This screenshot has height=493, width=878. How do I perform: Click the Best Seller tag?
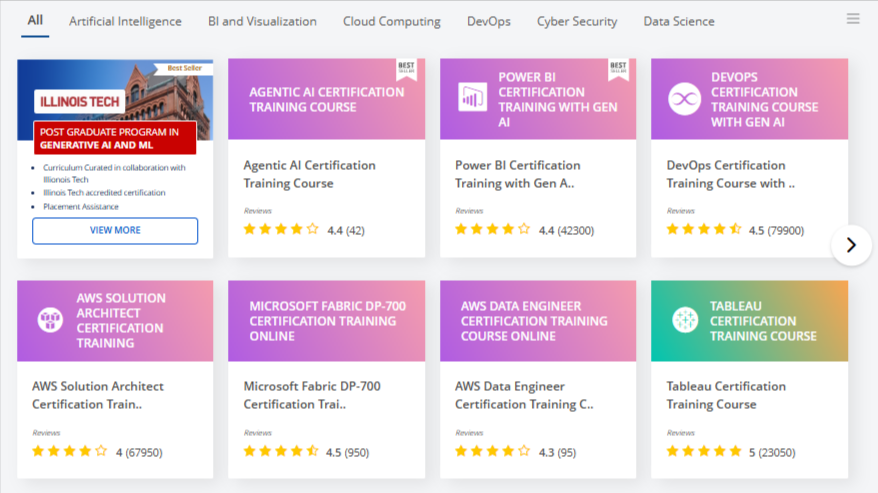(x=184, y=68)
